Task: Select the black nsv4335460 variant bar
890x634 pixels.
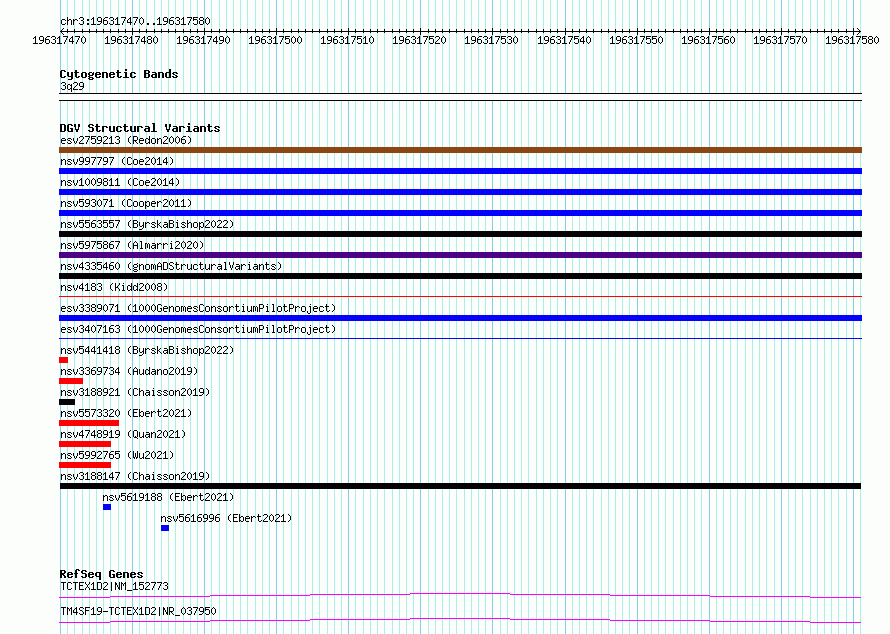Action: 460,276
